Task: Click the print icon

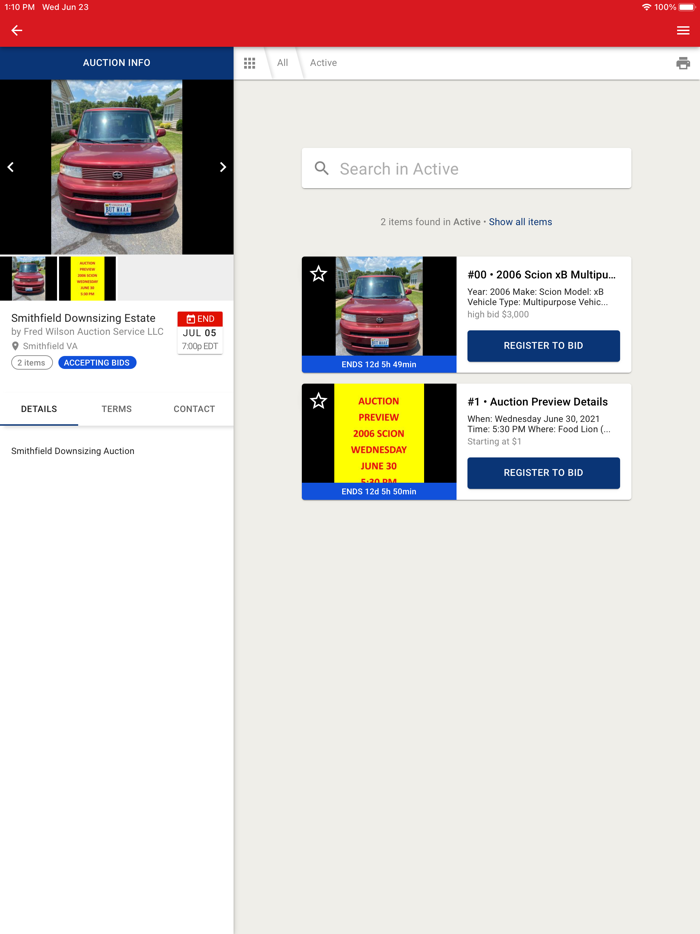Action: 683,63
